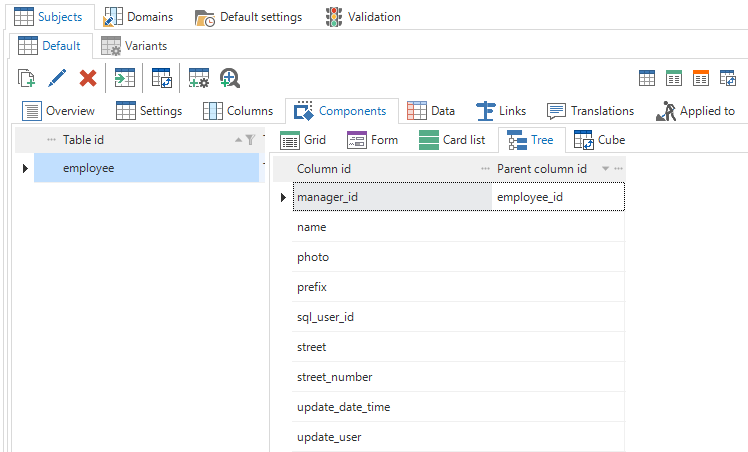Click the green table layout icon at right
748x452 pixels.
pos(674,78)
